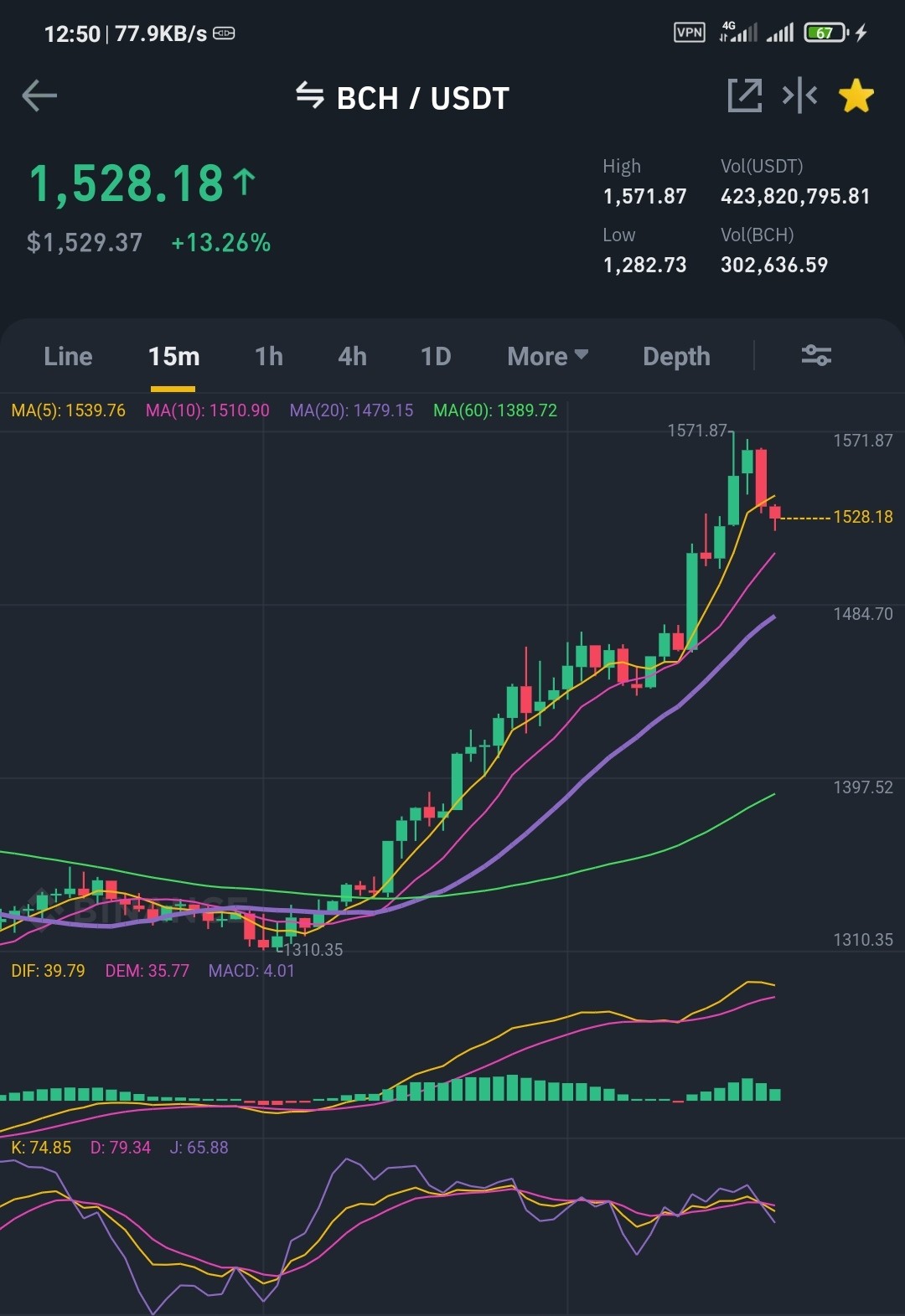Viewport: 905px width, 1316px height.
Task: Toggle the favorite star icon
Action: pos(856,95)
